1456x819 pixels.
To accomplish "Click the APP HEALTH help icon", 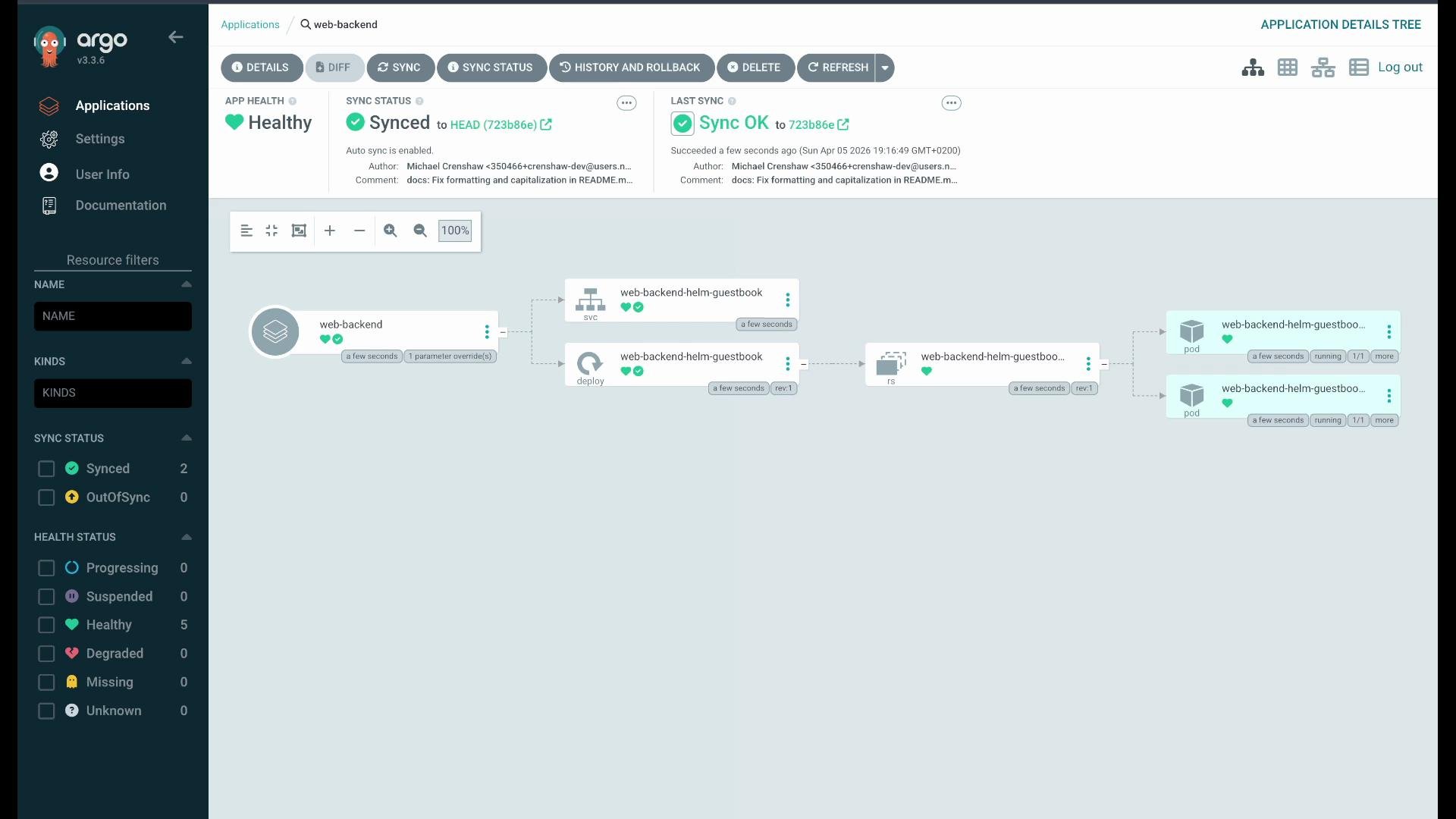I will click(293, 101).
